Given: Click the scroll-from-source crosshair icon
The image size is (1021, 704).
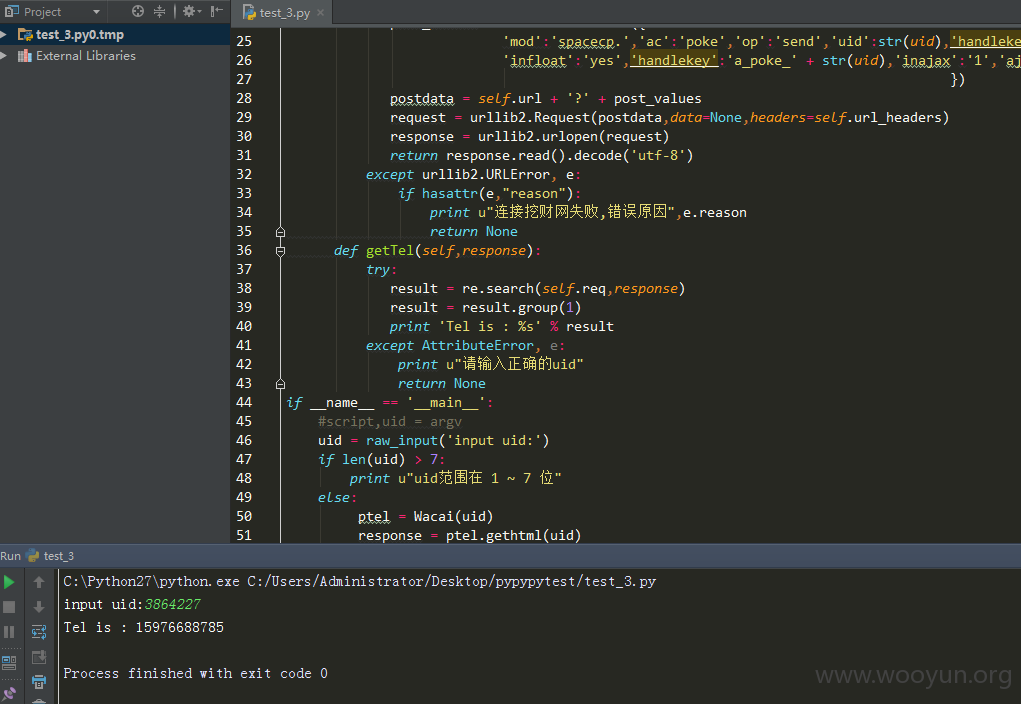Looking at the screenshot, I should [x=137, y=11].
